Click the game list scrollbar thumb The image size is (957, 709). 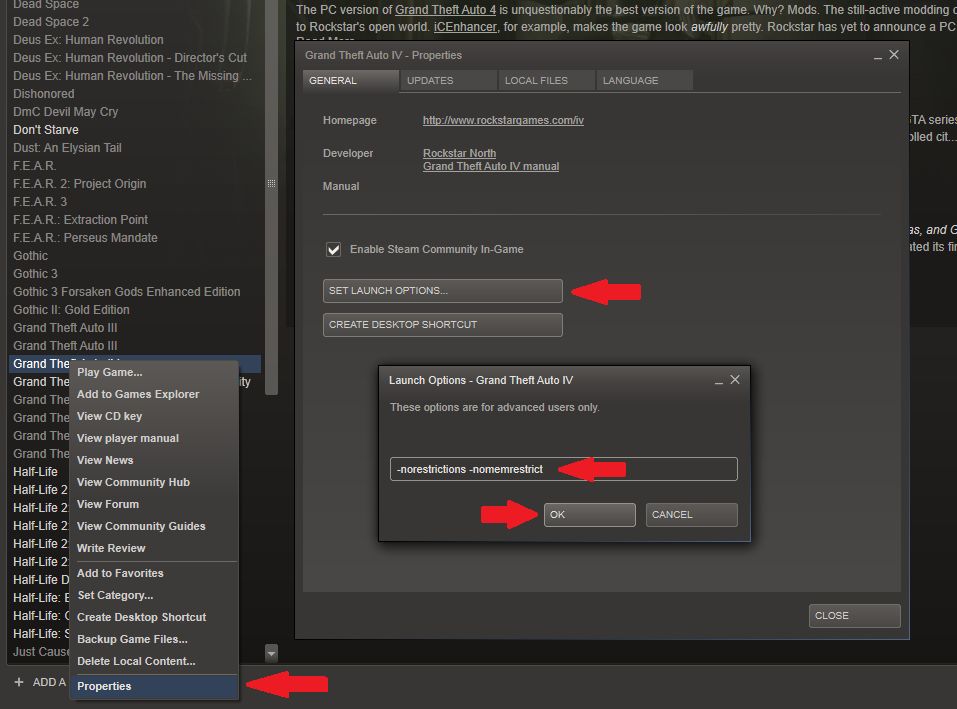point(272,197)
